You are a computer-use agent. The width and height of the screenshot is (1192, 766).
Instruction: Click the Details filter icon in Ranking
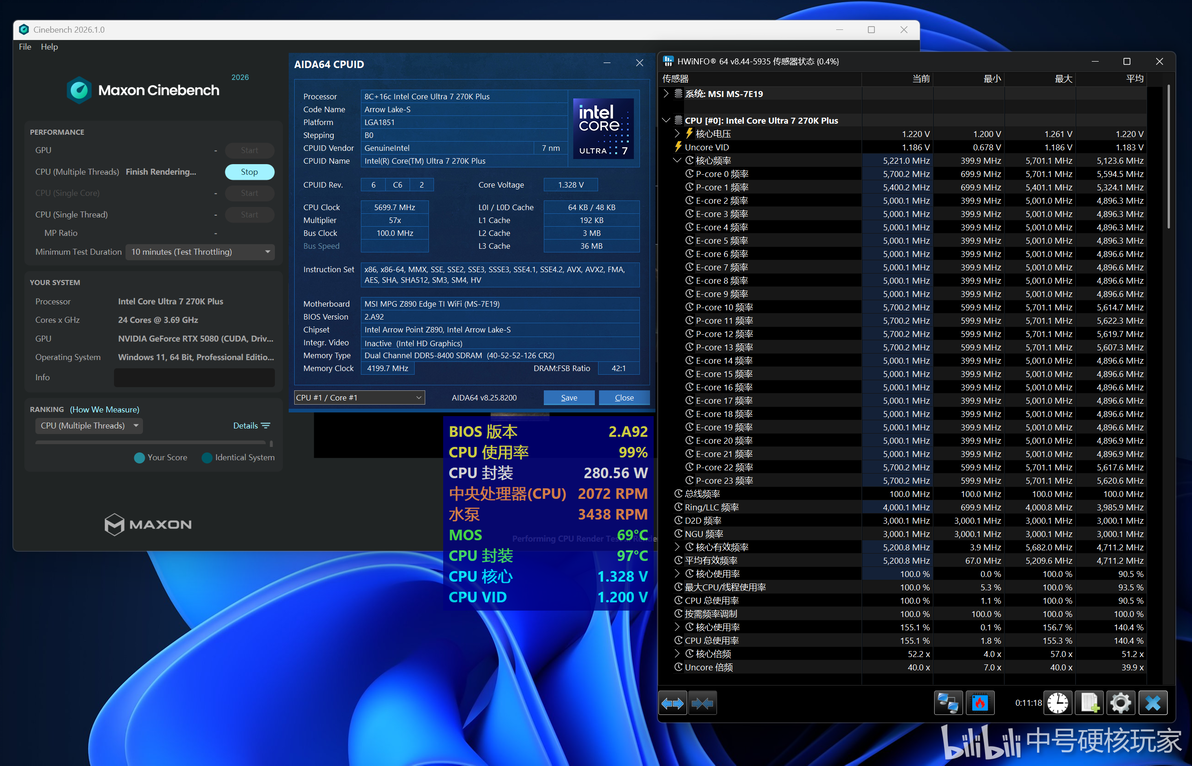(x=265, y=426)
